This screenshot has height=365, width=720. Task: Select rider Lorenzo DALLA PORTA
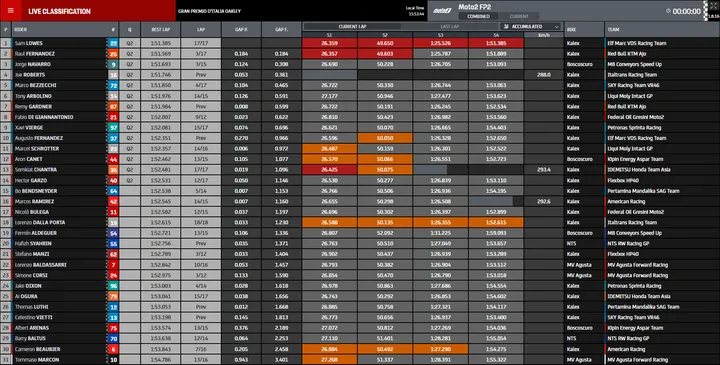tap(40, 223)
